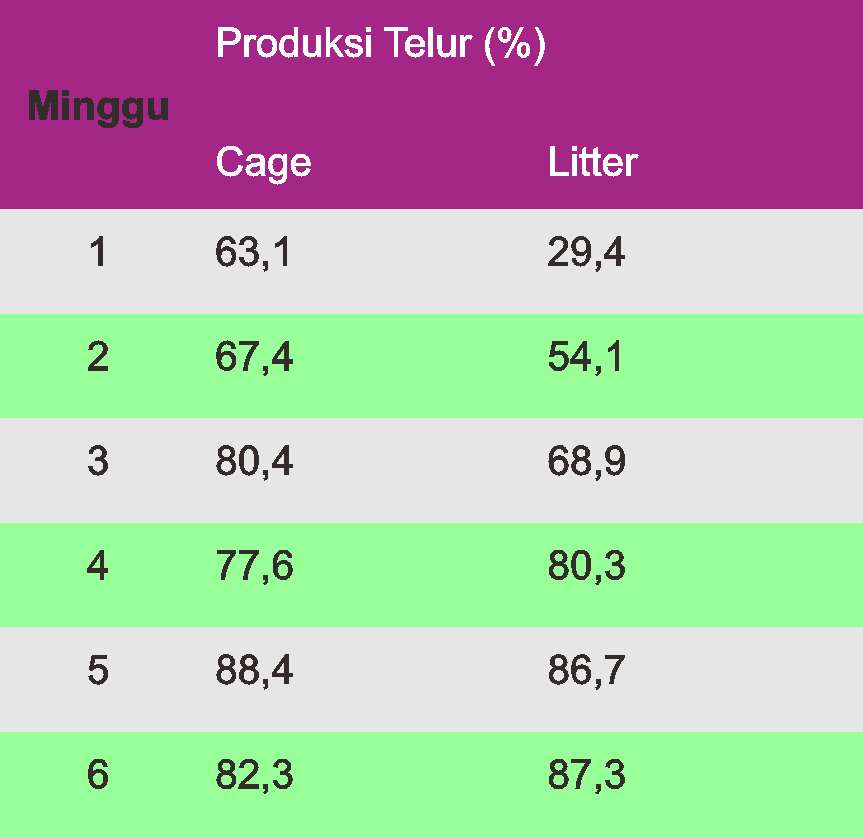The height and width of the screenshot is (837, 863).
Task: Select Litter value 29,4
Action: coord(586,254)
